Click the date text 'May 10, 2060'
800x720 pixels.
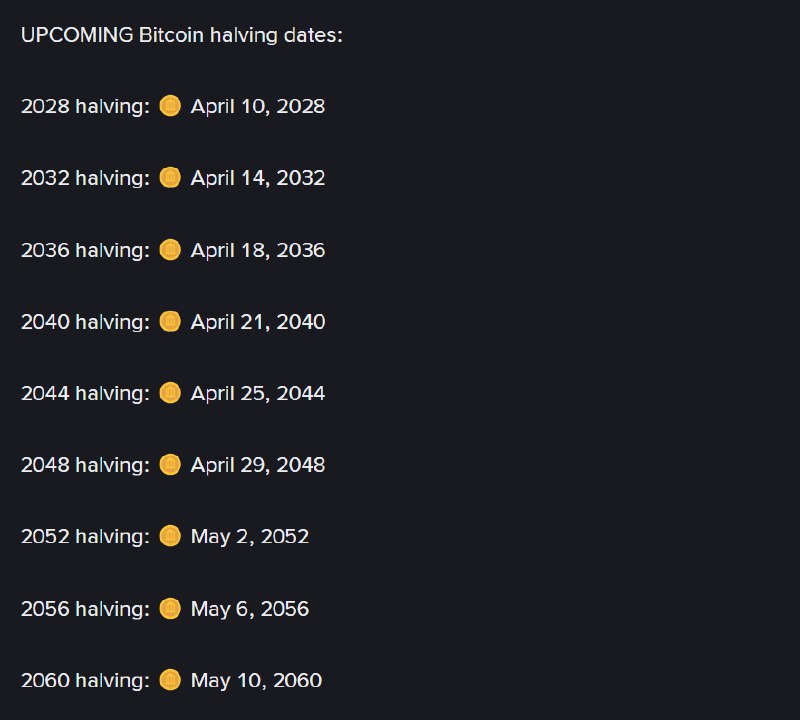coord(256,681)
